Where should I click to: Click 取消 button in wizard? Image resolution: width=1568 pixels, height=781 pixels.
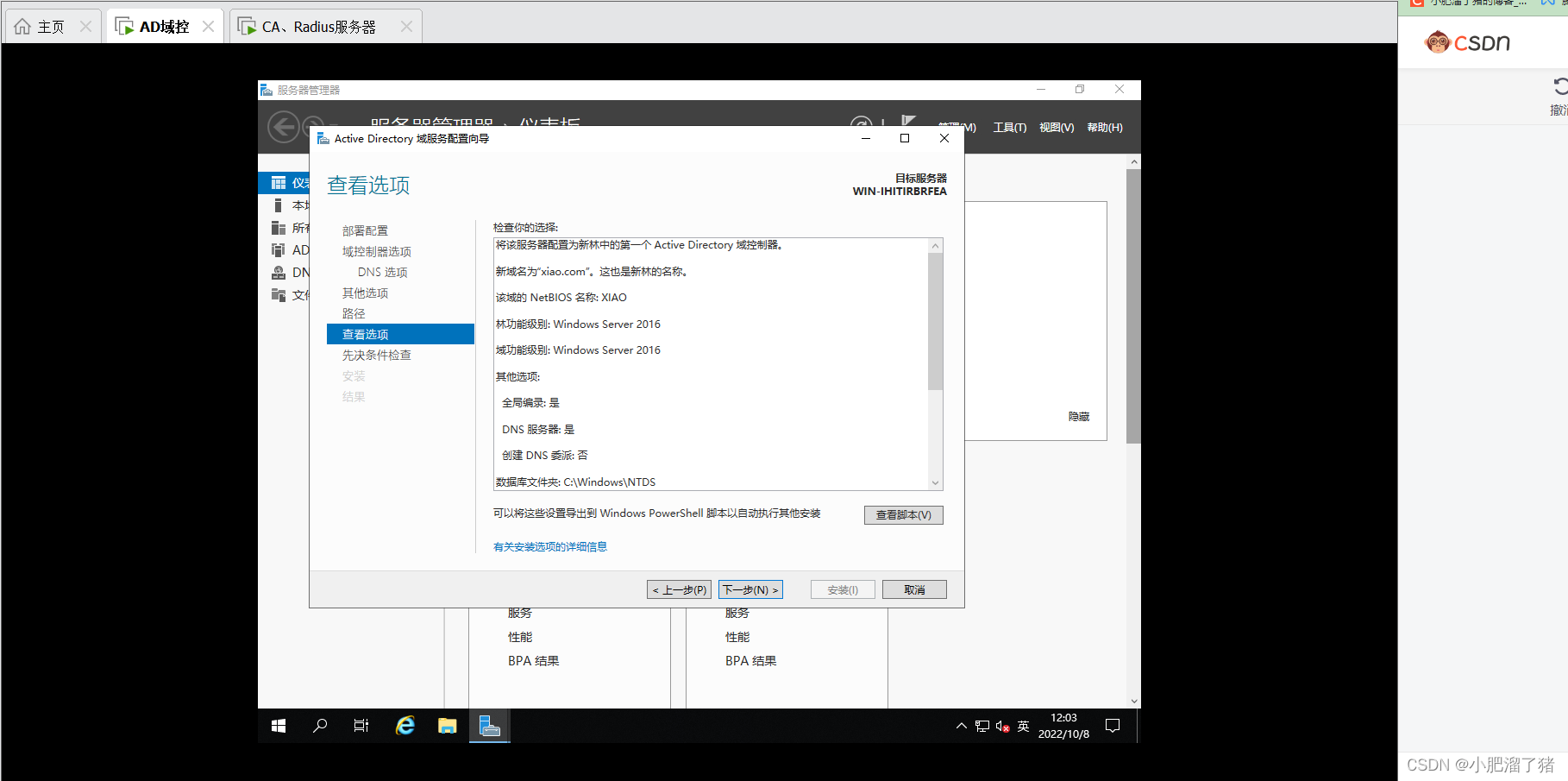coord(914,589)
